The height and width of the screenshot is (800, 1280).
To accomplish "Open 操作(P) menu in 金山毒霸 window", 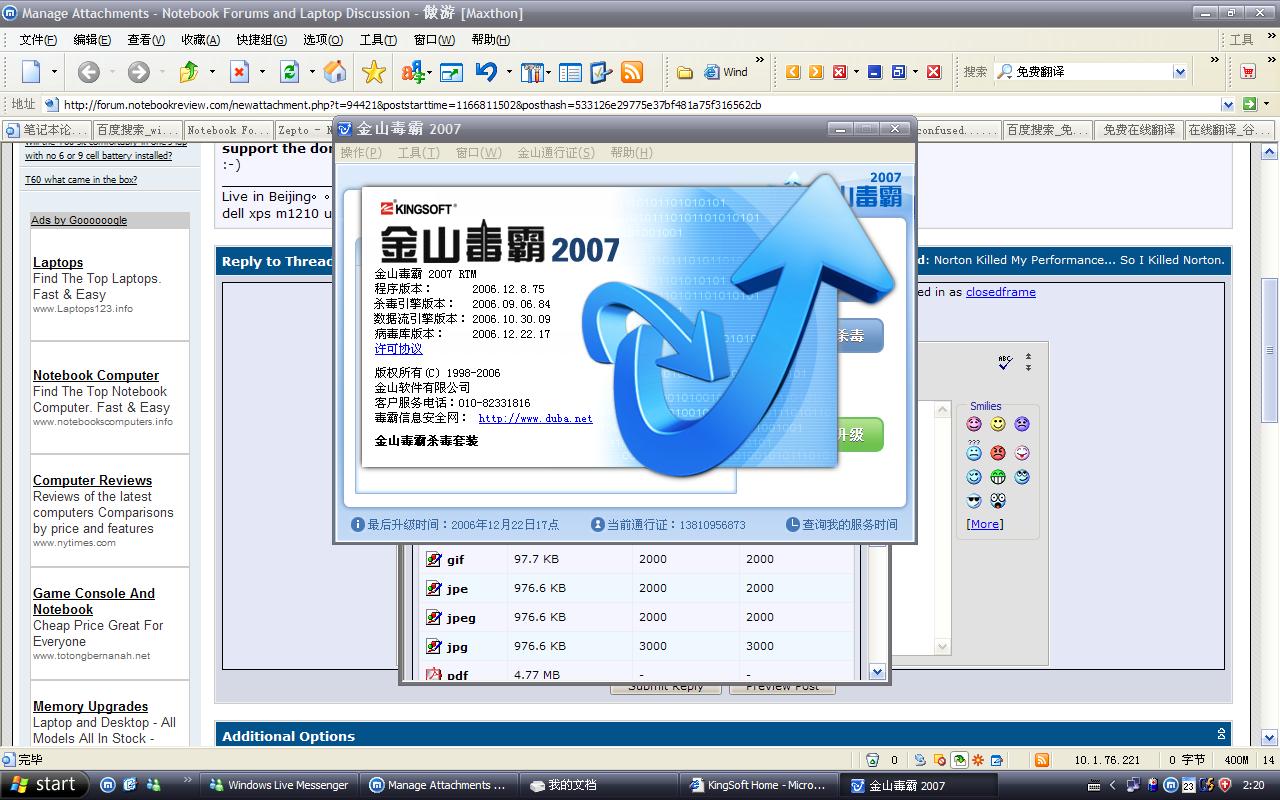I will pos(361,153).
